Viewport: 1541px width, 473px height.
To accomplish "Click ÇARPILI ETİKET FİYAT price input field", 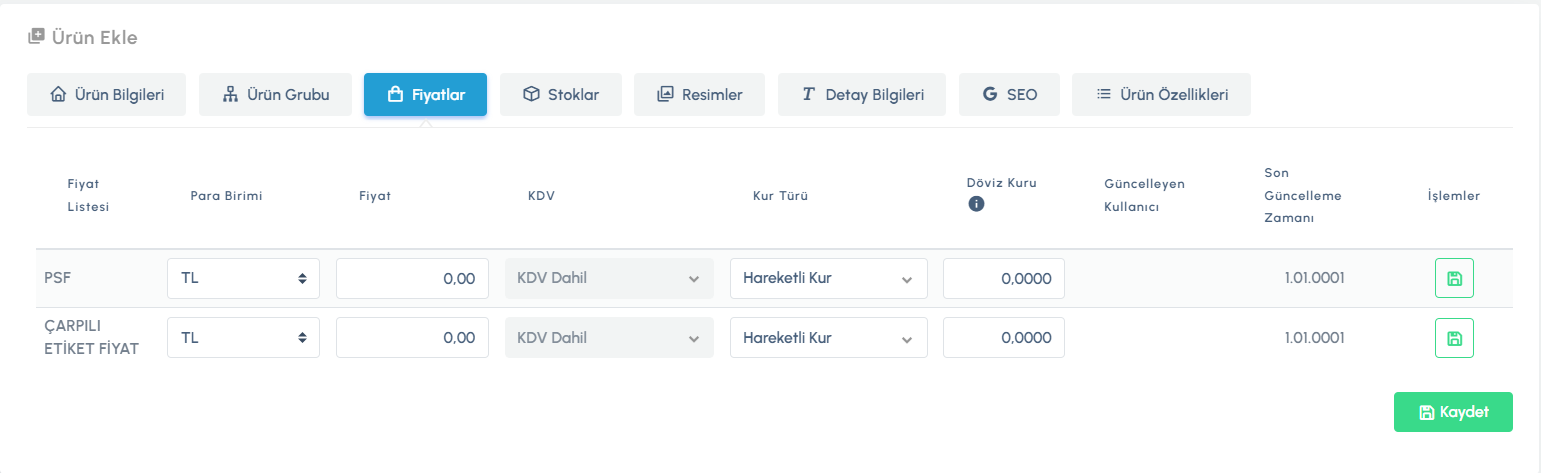I will (x=412, y=338).
